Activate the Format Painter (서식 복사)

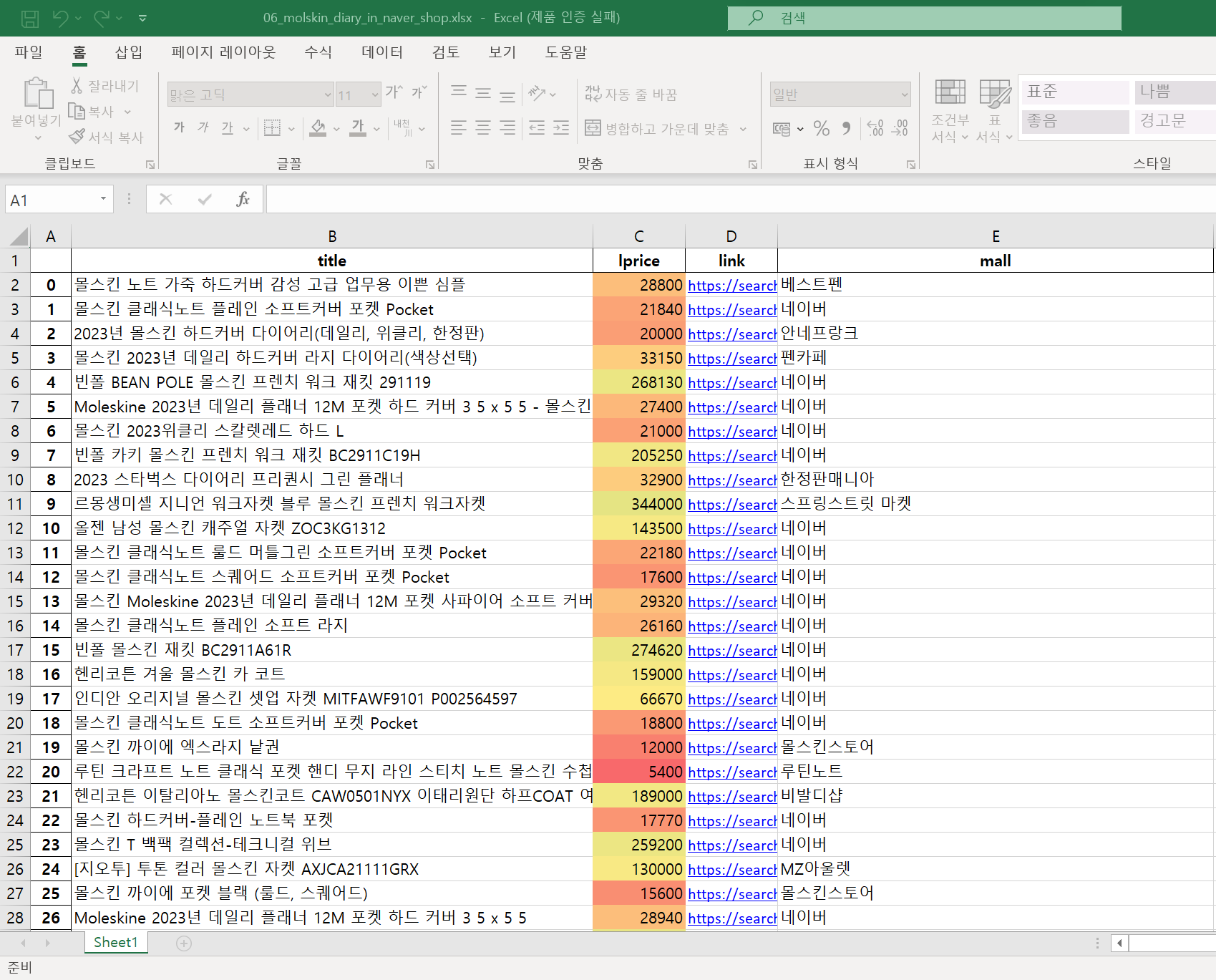(107, 137)
